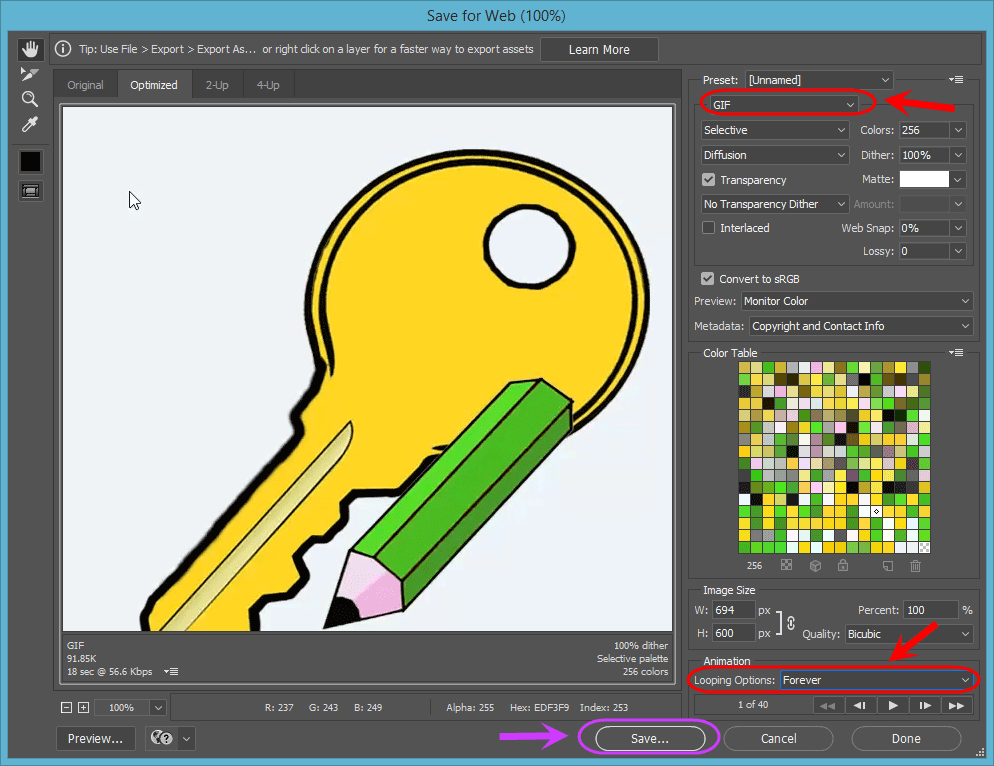Click the Preview... button
Image resolution: width=994 pixels, height=766 pixels.
click(x=95, y=738)
